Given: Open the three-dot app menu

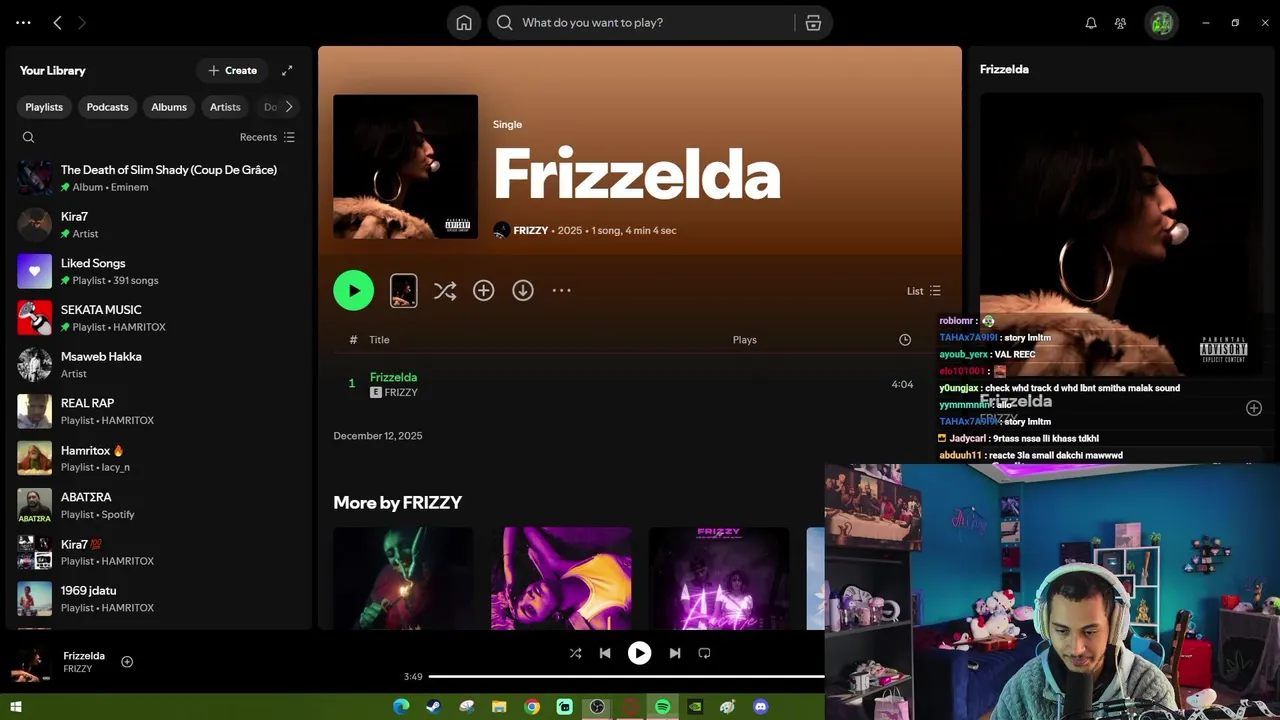Looking at the screenshot, I should pyautogui.click(x=23, y=22).
